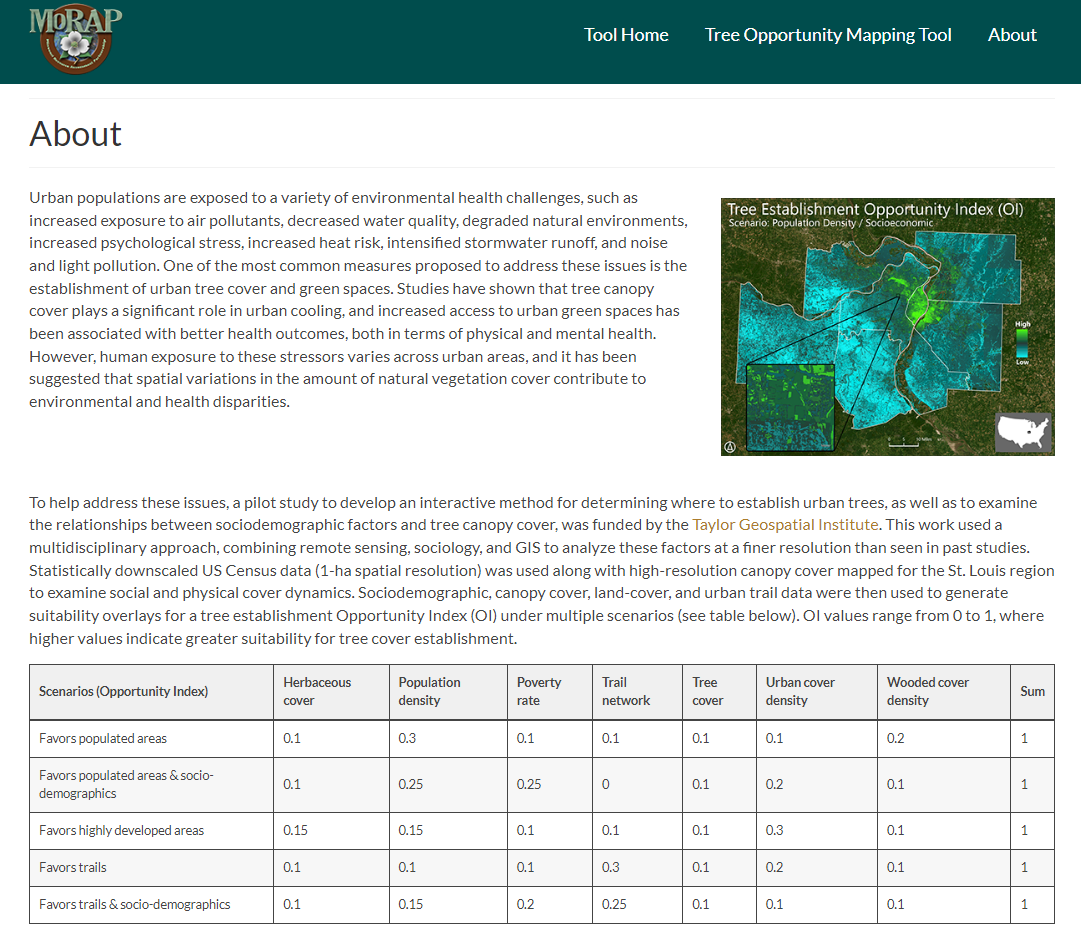
Task: Click the Tree Establishment Opportunity Index map image
Action: coord(887,327)
